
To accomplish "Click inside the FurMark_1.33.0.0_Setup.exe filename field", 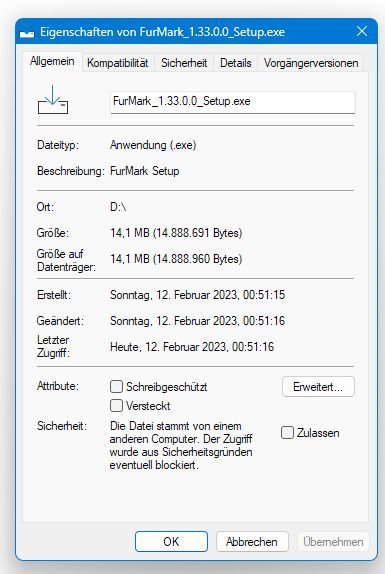I will (232, 102).
